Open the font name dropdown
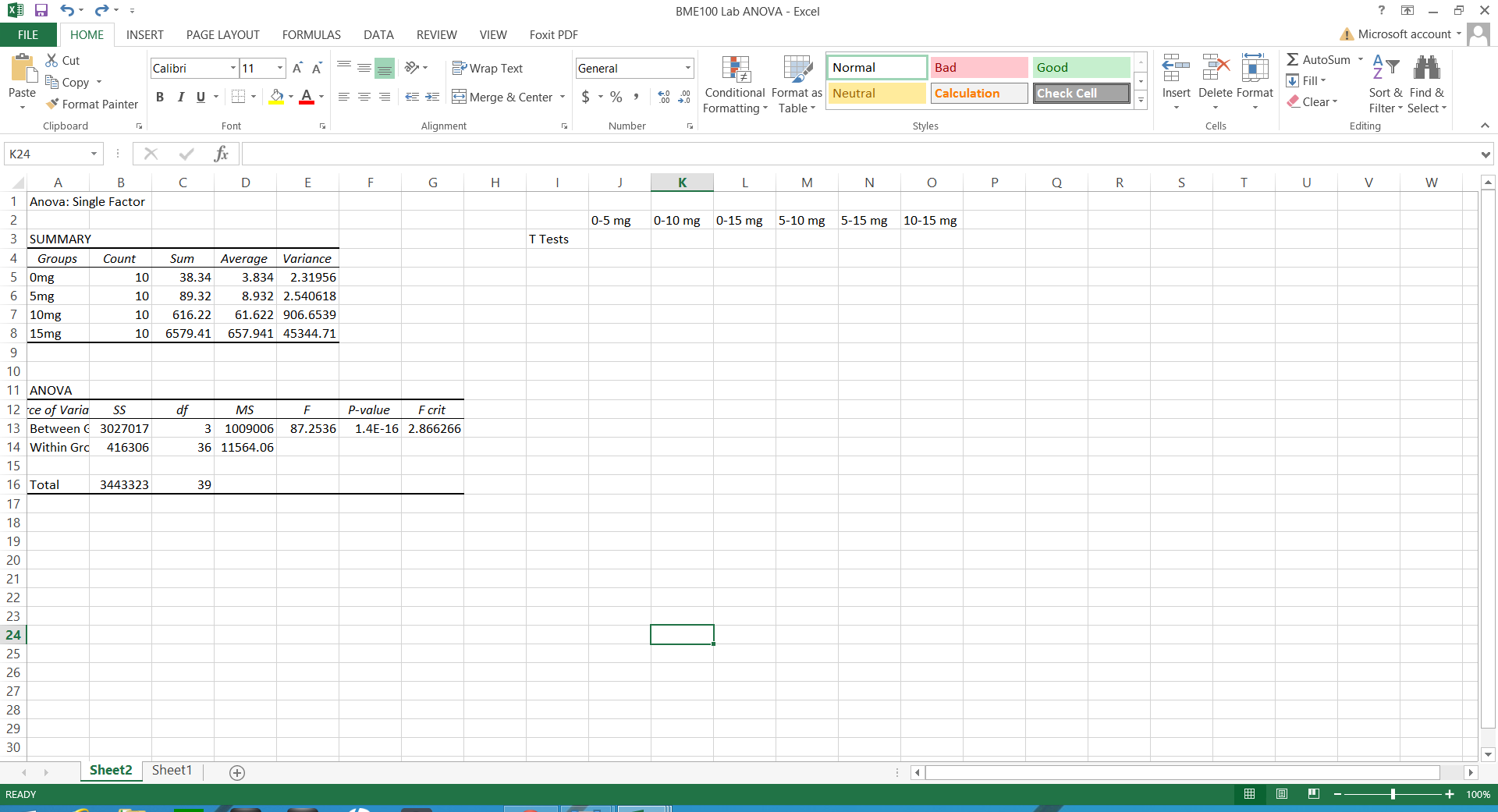The width and height of the screenshot is (1498, 812). 233,69
